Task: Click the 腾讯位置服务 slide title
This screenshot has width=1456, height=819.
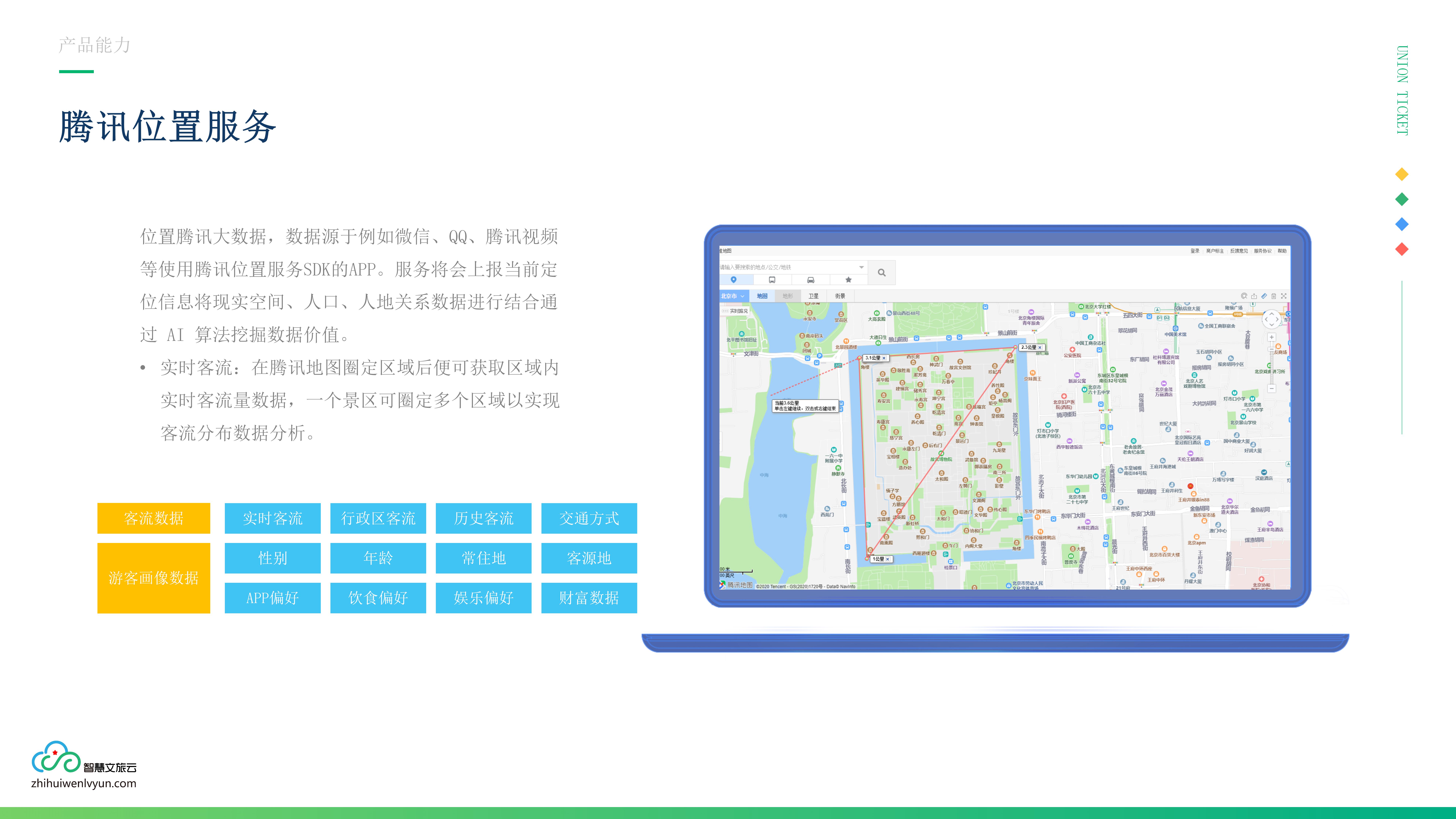Action: click(x=168, y=127)
